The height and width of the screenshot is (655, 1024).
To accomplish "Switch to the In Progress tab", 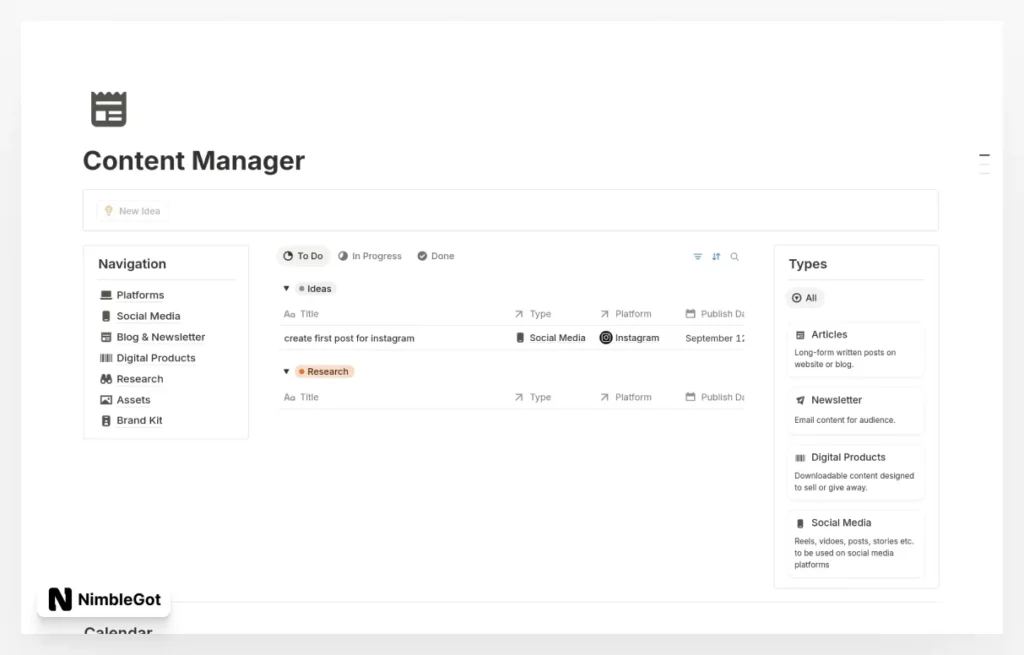I will tap(370, 256).
